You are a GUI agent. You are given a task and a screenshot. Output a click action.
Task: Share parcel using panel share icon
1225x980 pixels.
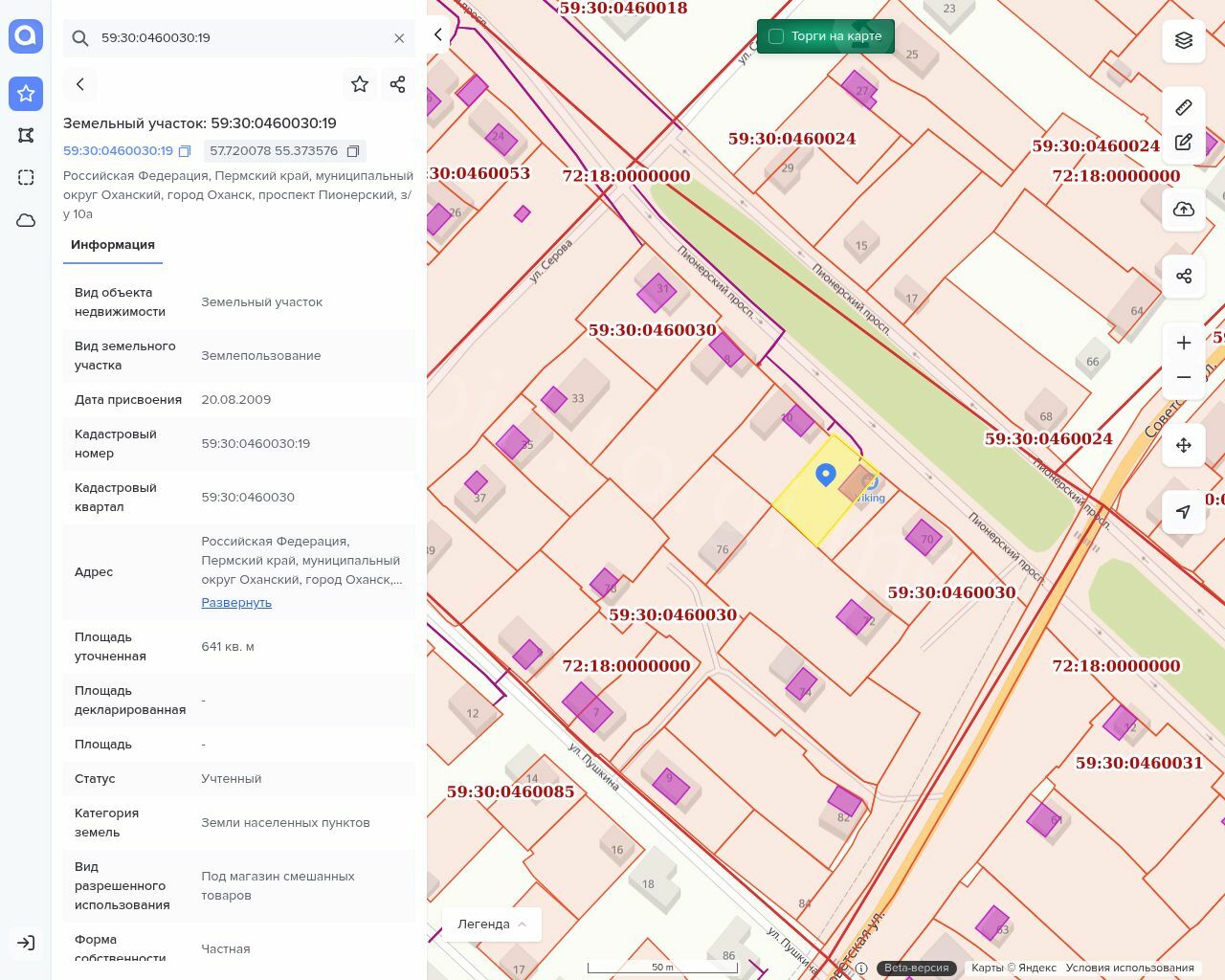398,84
